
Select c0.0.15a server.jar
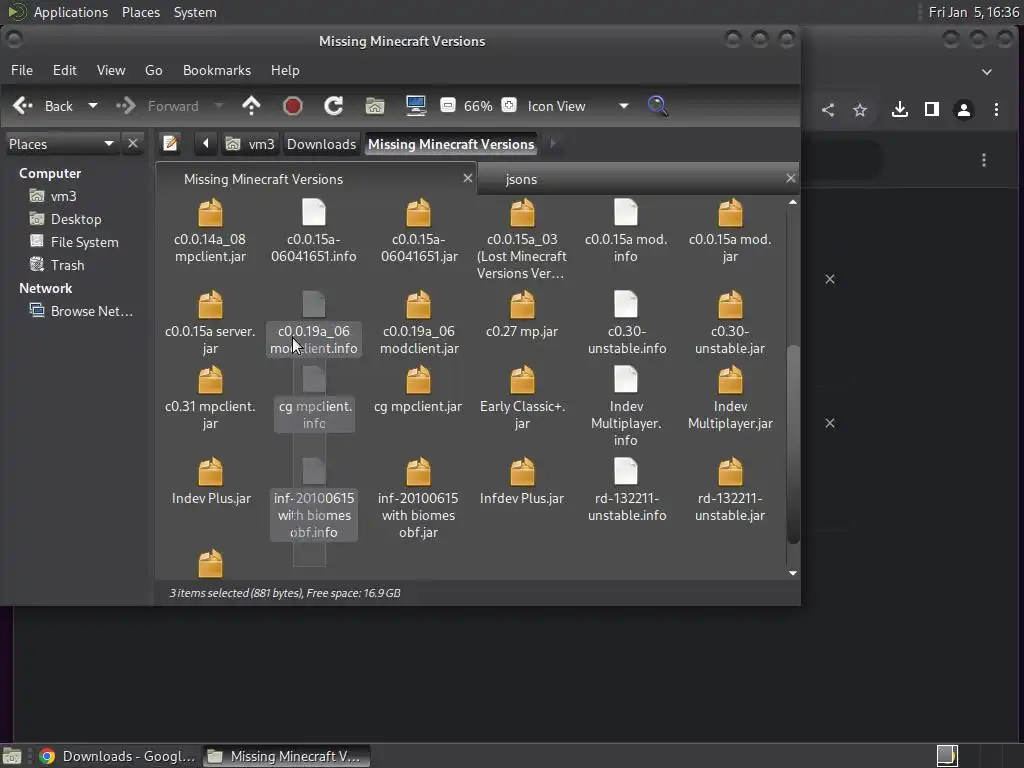click(210, 323)
